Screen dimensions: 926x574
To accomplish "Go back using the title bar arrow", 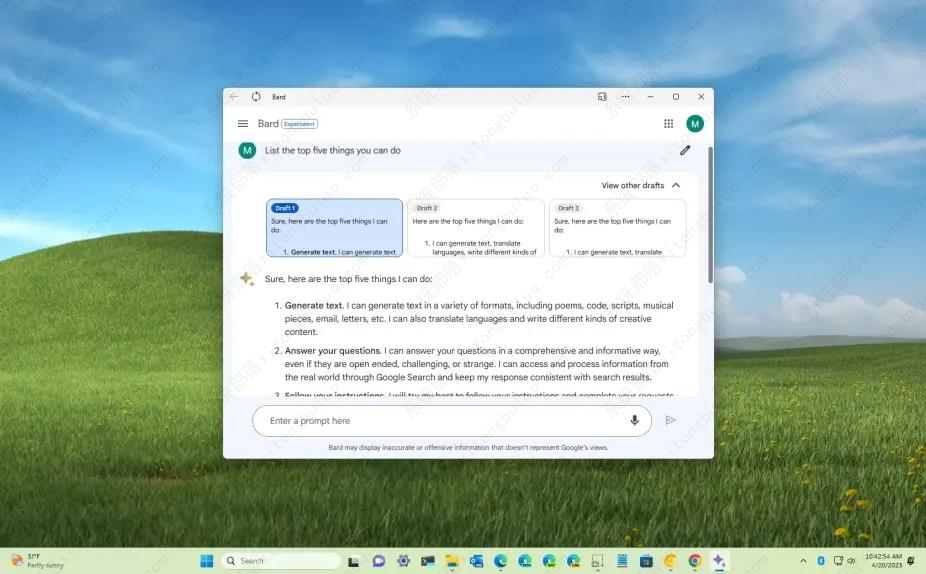I will click(x=234, y=96).
